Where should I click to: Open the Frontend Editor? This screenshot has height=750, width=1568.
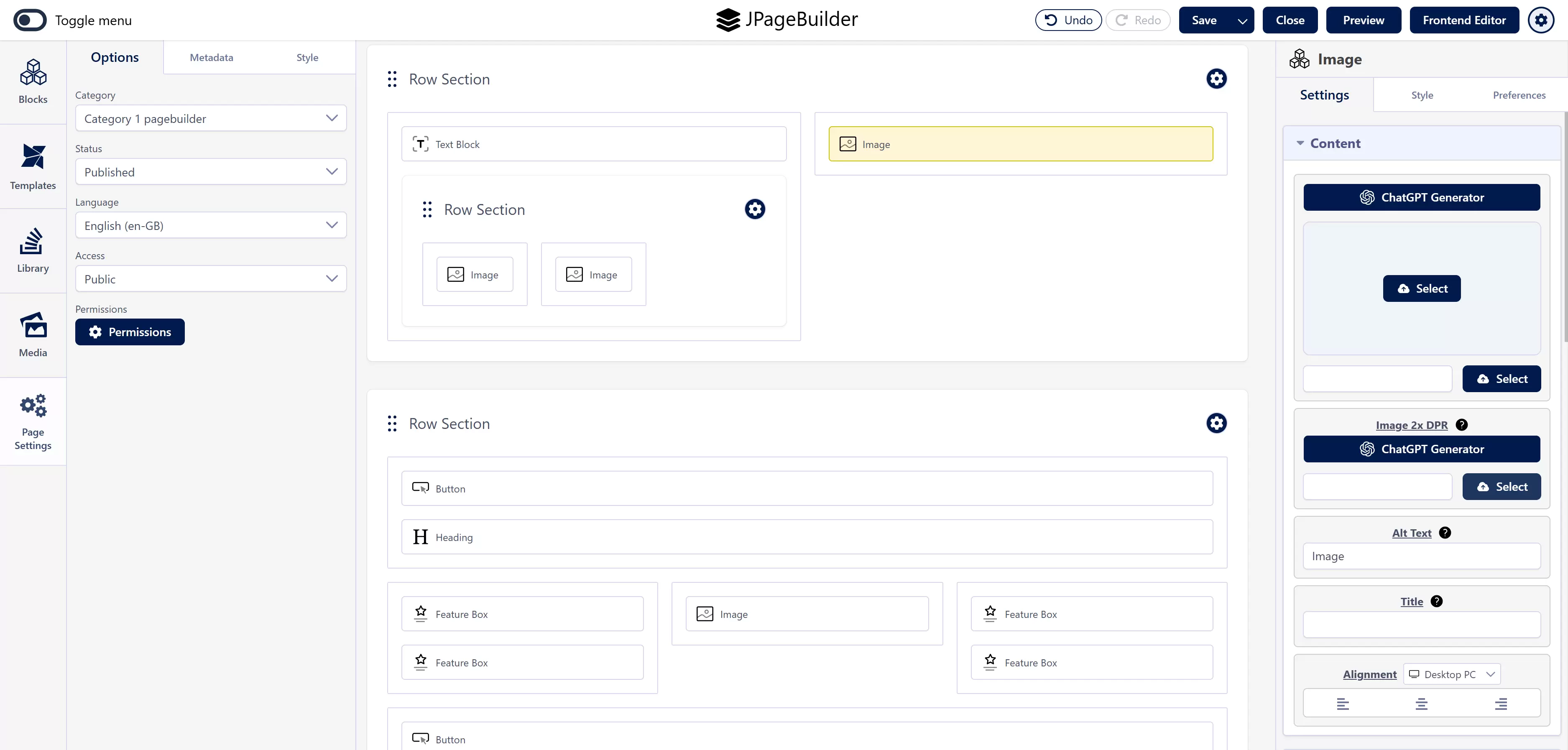tap(1464, 20)
